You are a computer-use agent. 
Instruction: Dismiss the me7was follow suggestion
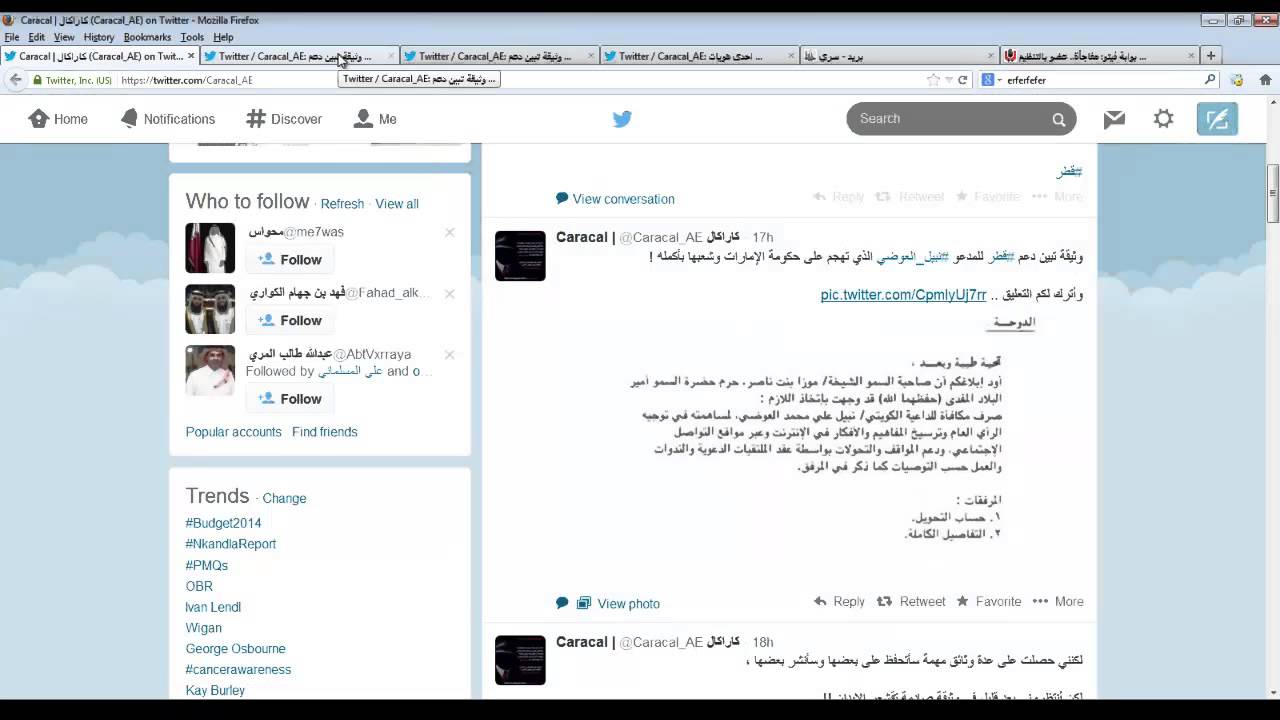[x=450, y=232]
